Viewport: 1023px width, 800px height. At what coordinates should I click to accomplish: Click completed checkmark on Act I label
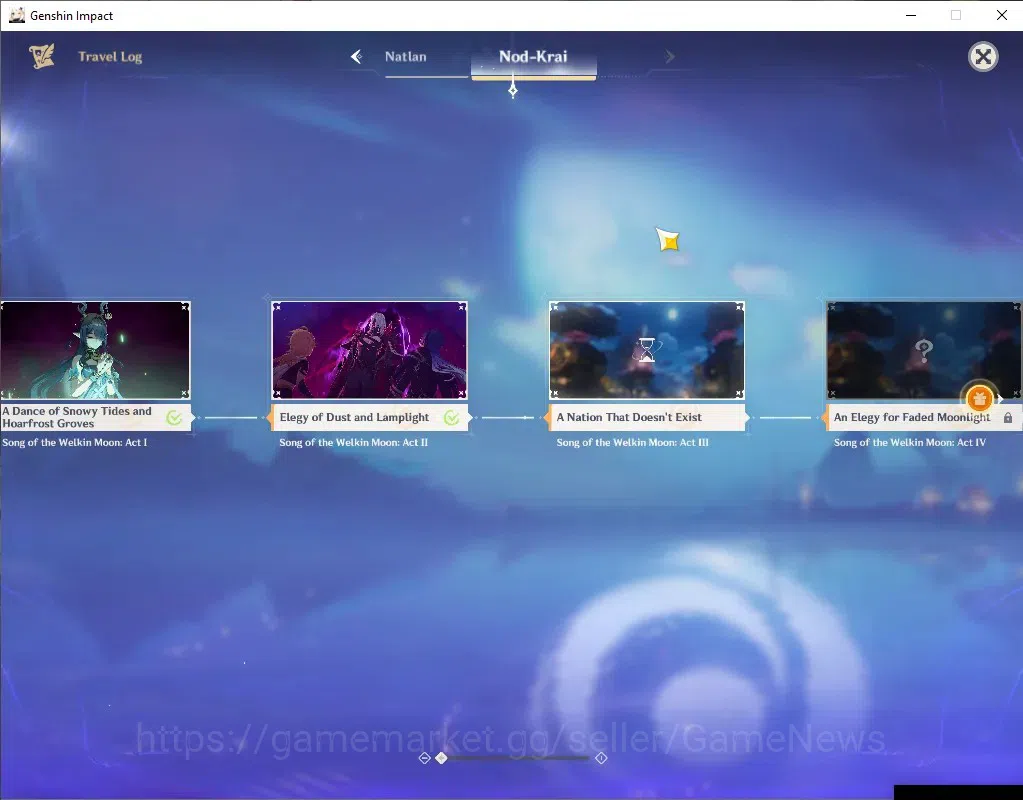point(174,418)
